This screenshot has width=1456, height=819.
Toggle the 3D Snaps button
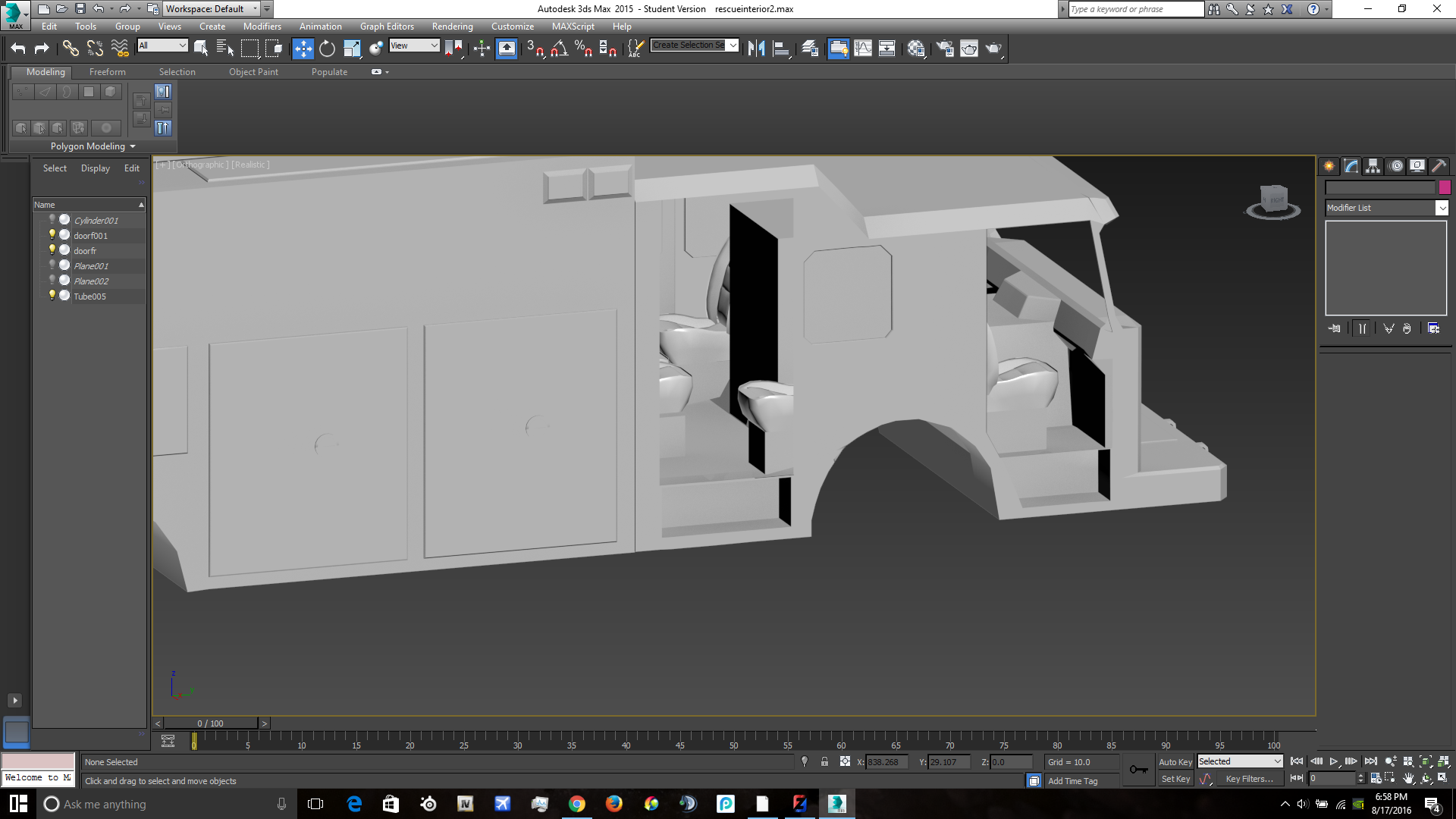535,49
